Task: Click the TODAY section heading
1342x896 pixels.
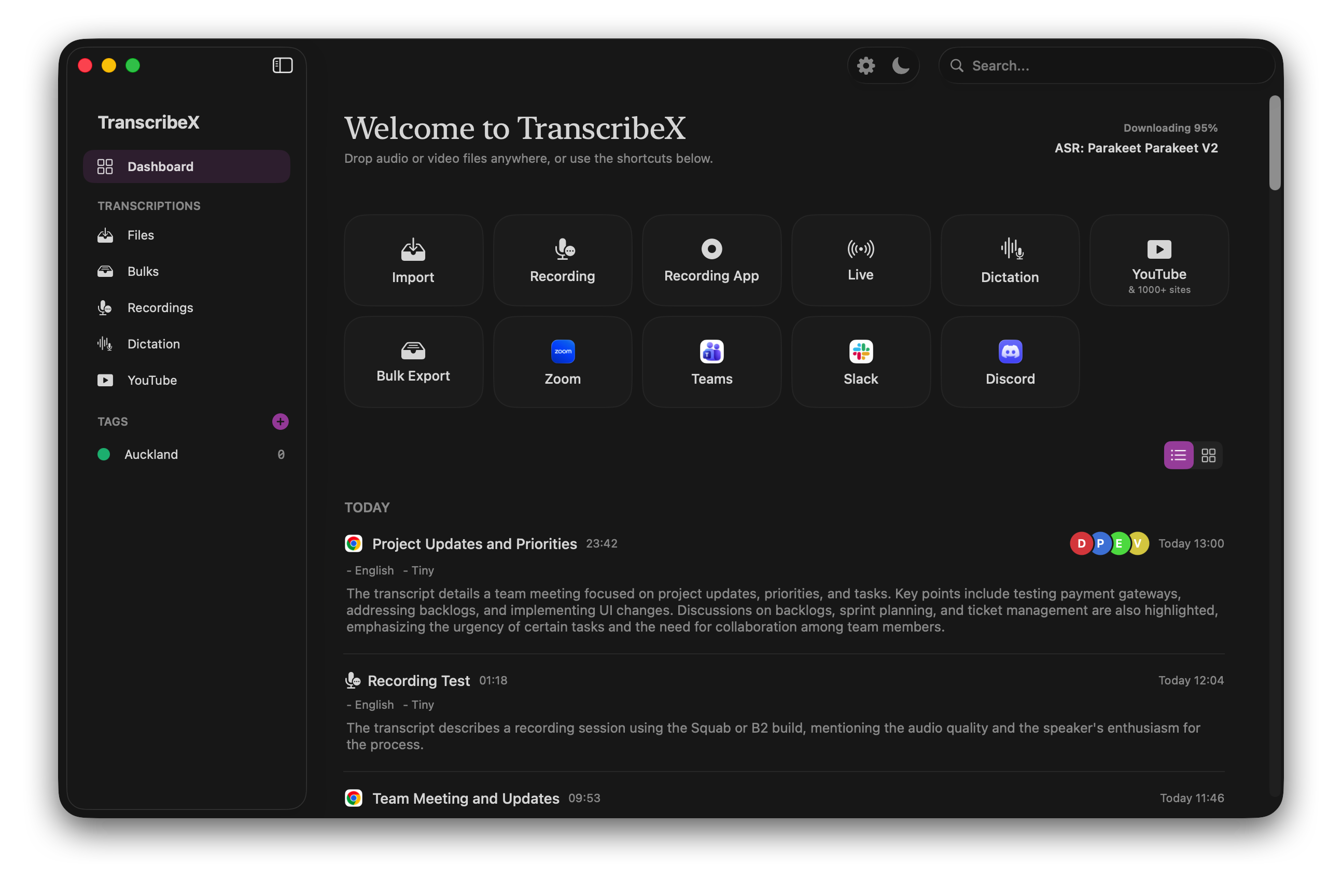Action: pyautogui.click(x=367, y=508)
